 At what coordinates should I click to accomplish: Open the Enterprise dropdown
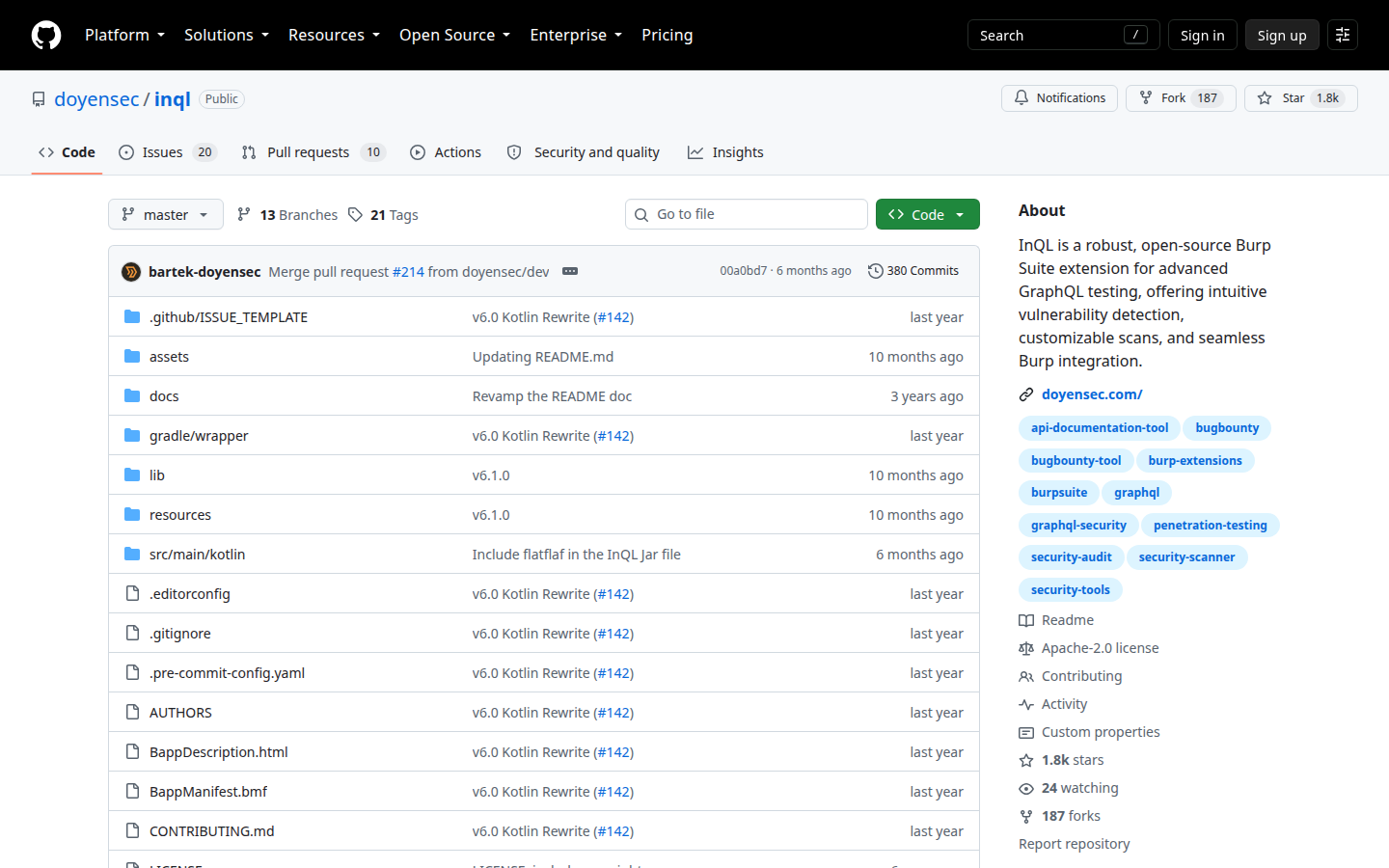576,35
